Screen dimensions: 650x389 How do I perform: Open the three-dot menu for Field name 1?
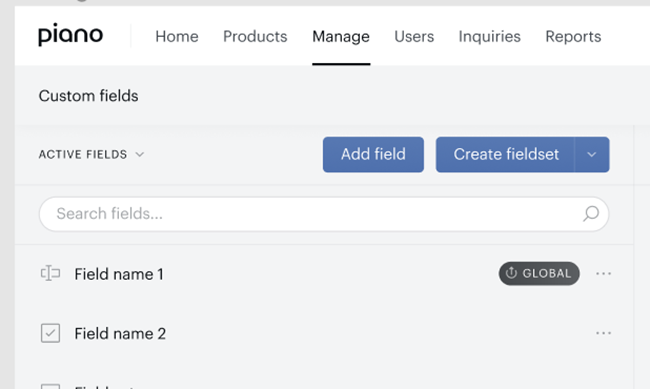(x=603, y=274)
